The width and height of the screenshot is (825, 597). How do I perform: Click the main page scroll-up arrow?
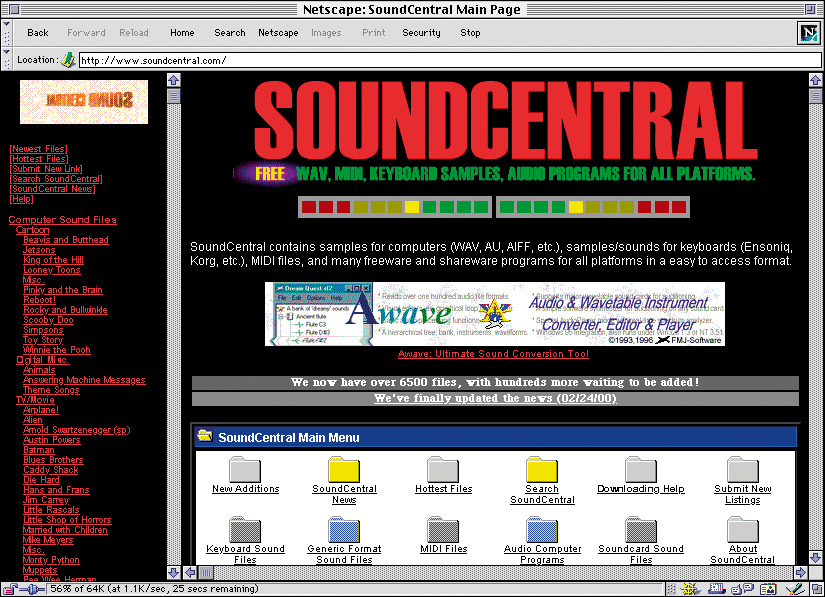[816, 80]
